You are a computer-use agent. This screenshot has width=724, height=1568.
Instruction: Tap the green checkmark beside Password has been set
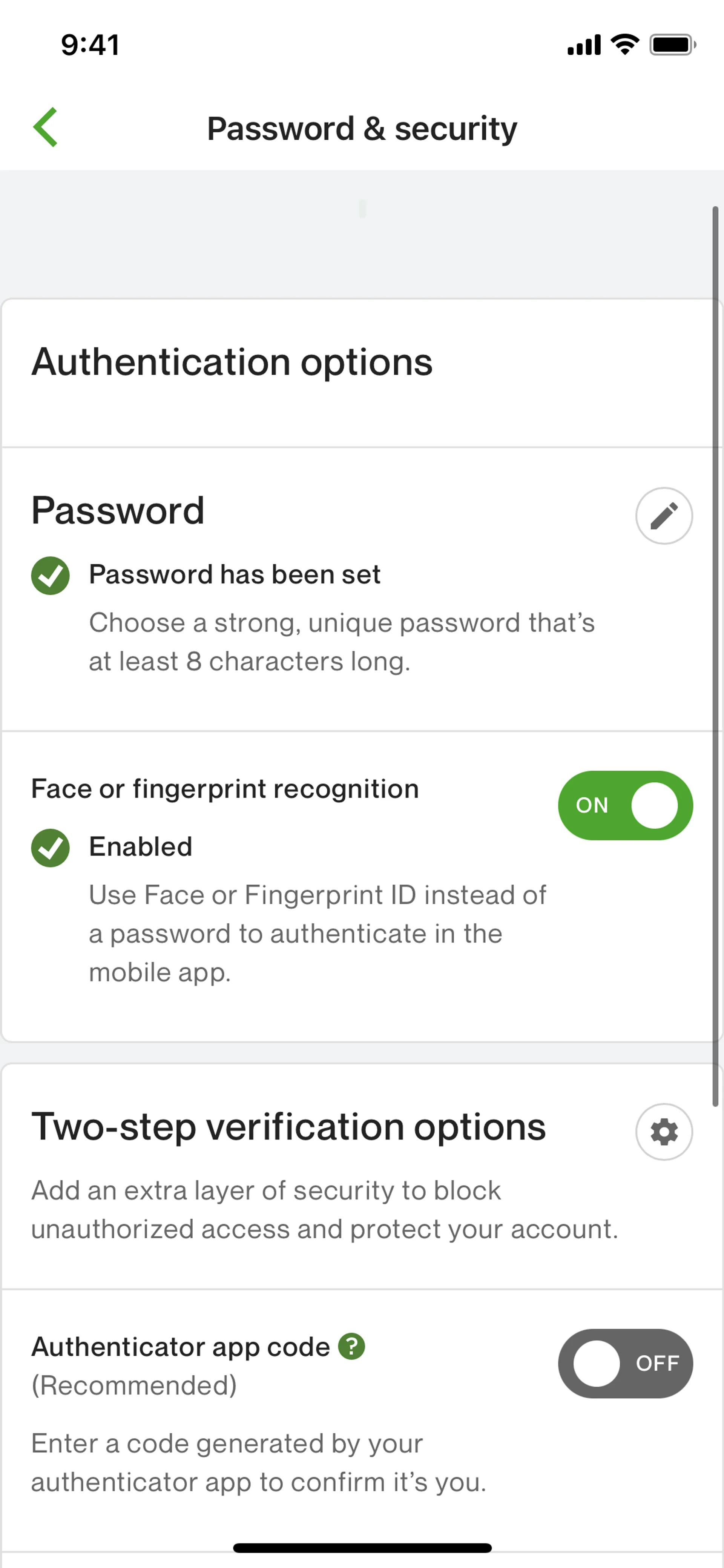[x=51, y=575]
